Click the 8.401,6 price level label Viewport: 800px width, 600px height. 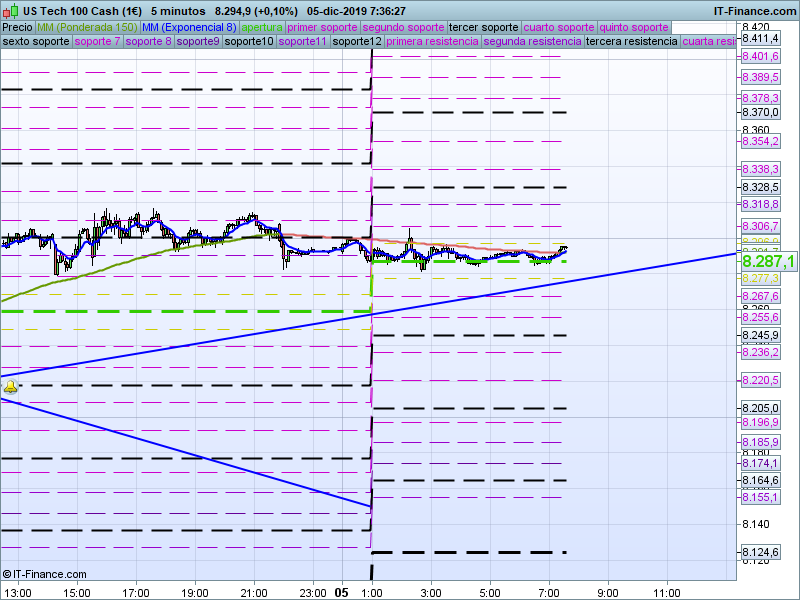click(x=760, y=56)
